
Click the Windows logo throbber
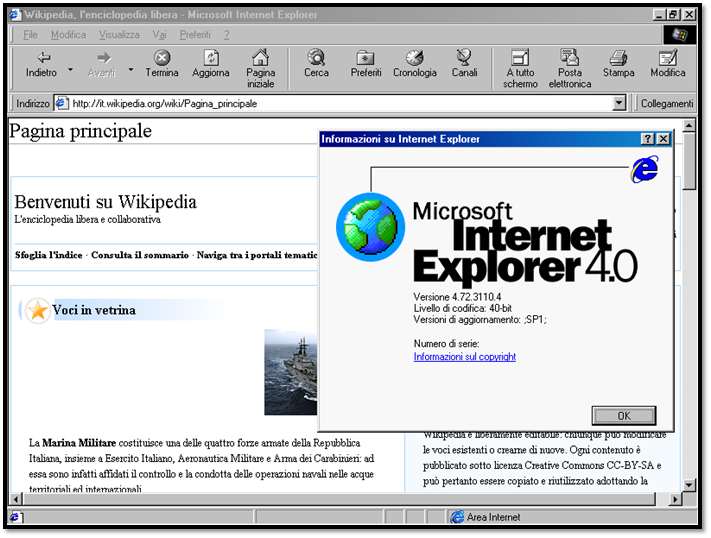click(x=679, y=34)
